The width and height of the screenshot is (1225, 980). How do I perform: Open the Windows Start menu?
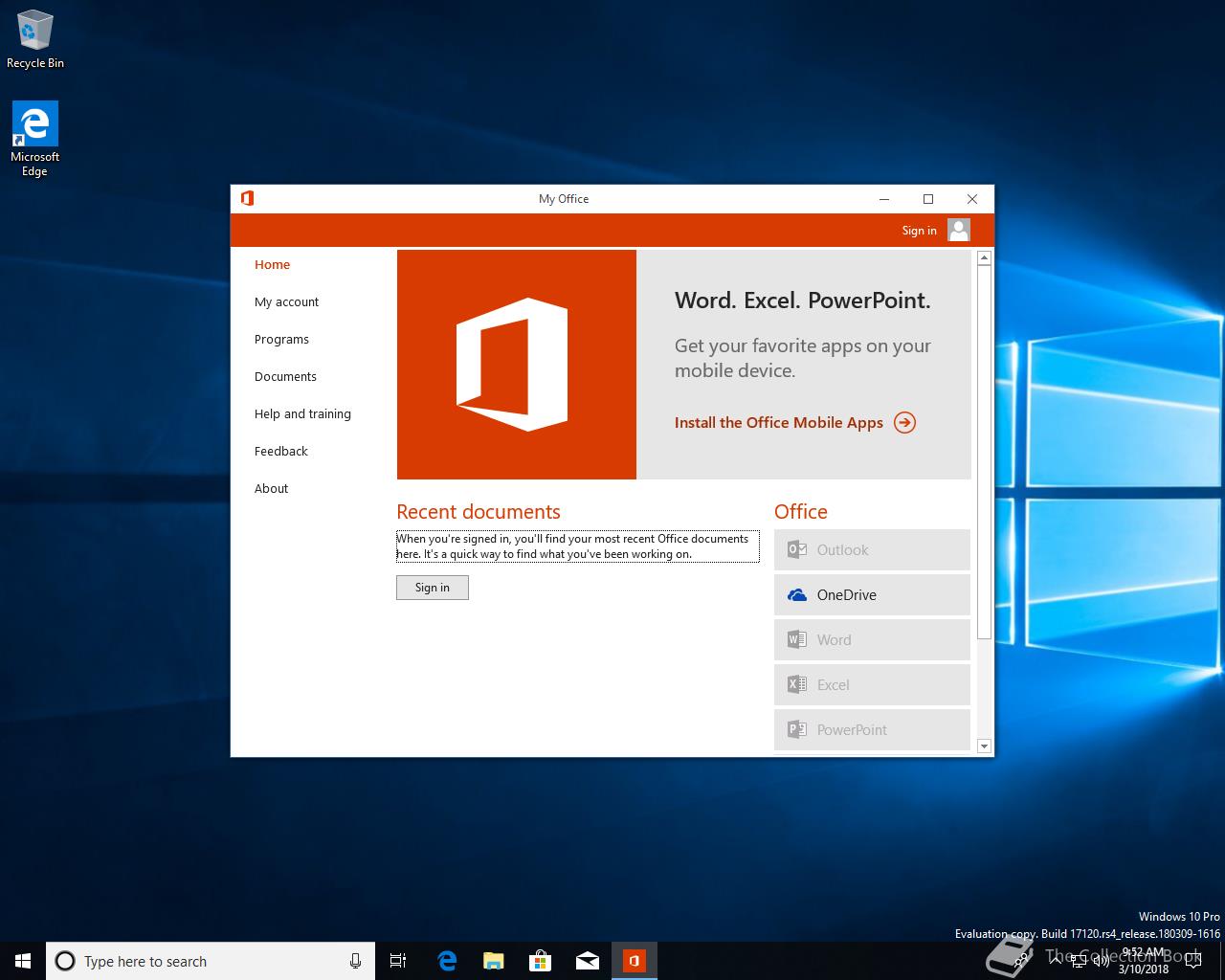point(23,961)
